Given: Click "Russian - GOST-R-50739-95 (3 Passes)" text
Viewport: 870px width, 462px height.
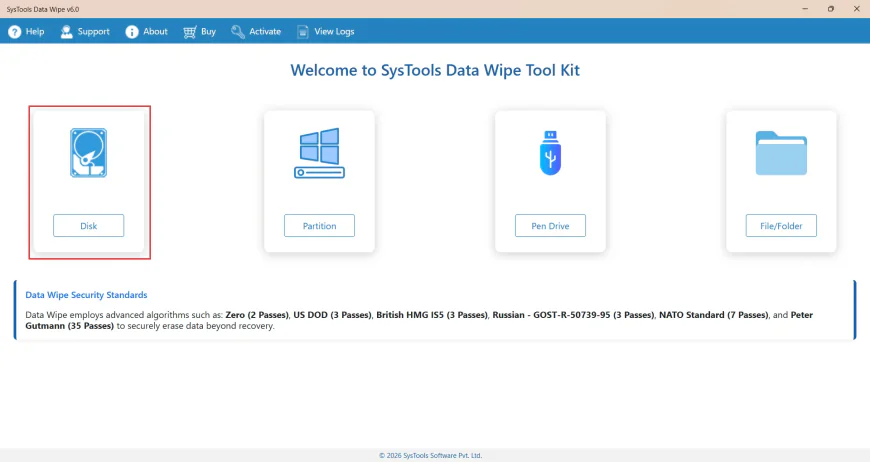Looking at the screenshot, I should [573, 314].
